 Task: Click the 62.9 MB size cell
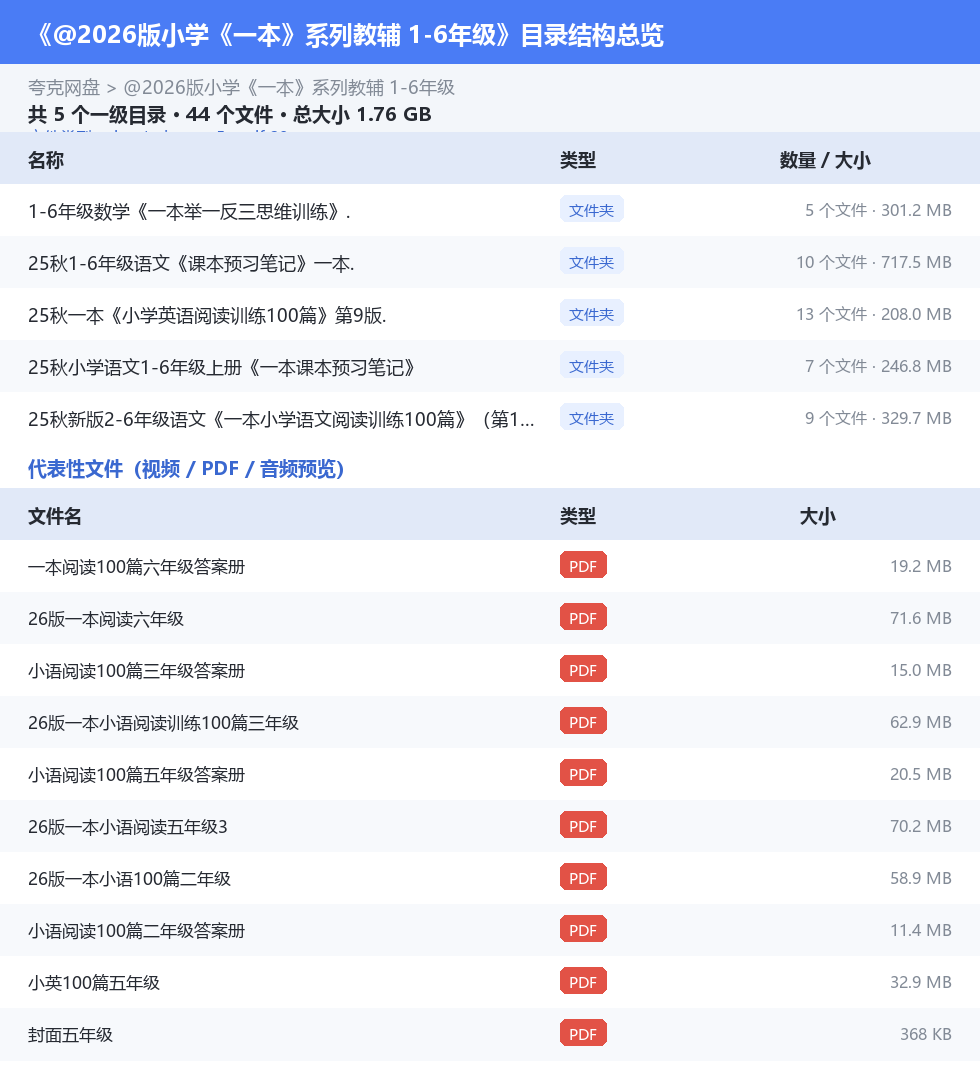(x=921, y=722)
